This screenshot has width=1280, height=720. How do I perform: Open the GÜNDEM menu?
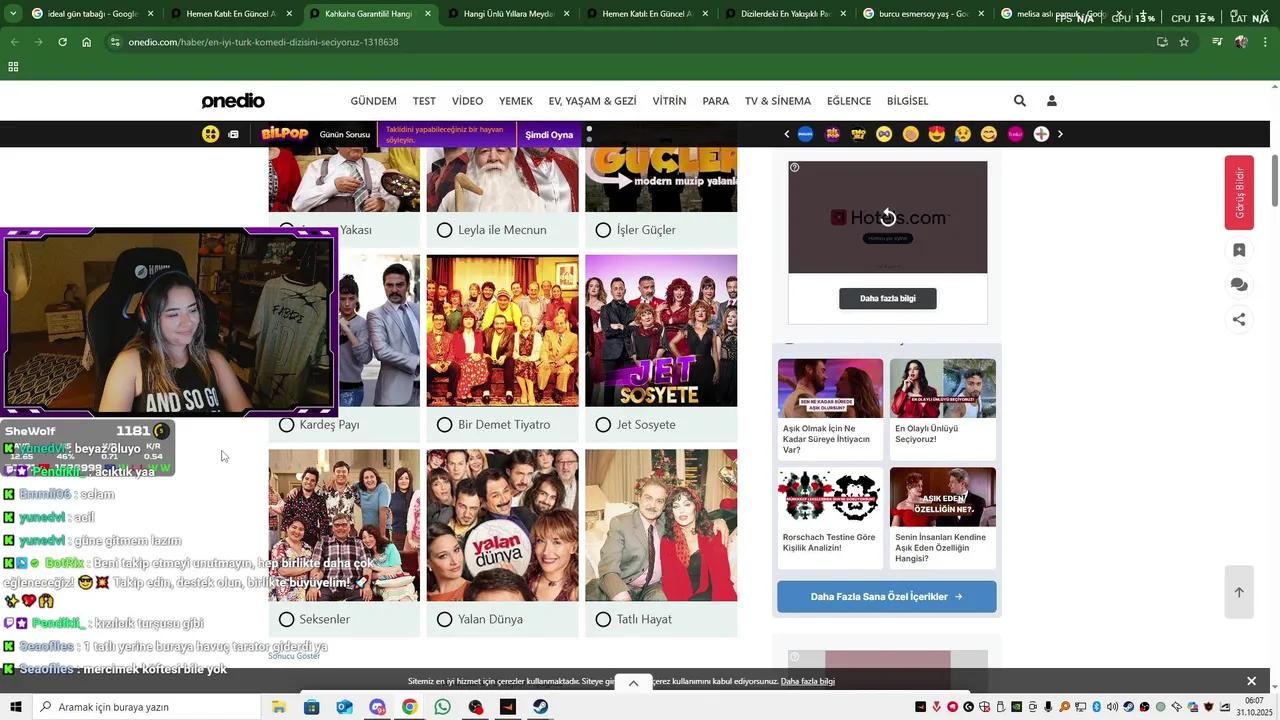[x=373, y=101]
